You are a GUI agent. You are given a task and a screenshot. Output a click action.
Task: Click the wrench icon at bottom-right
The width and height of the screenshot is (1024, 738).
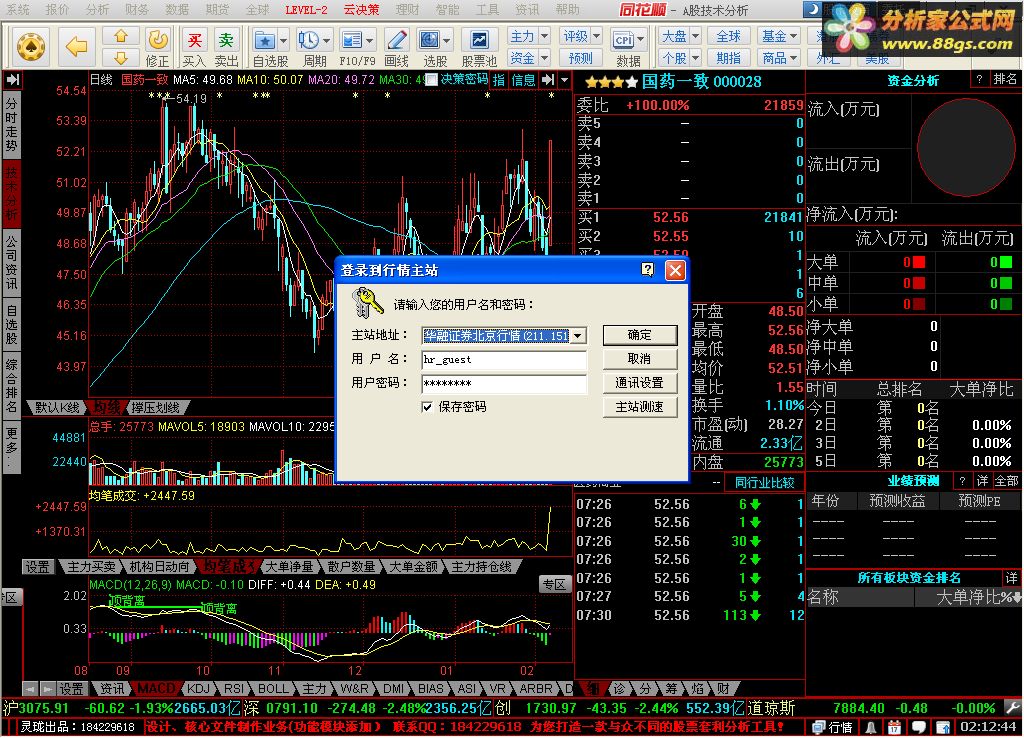click(1012, 708)
